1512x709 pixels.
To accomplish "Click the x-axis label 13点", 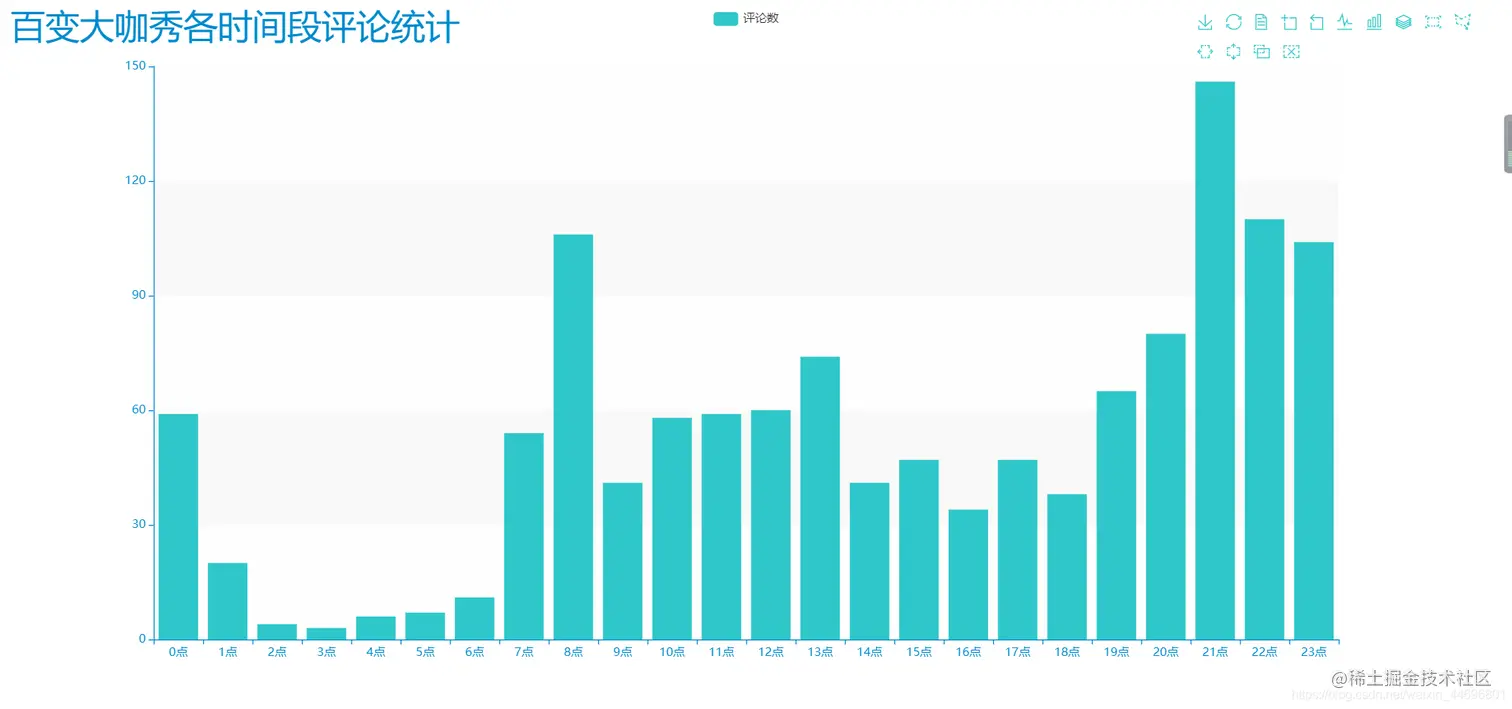I will click(x=820, y=652).
